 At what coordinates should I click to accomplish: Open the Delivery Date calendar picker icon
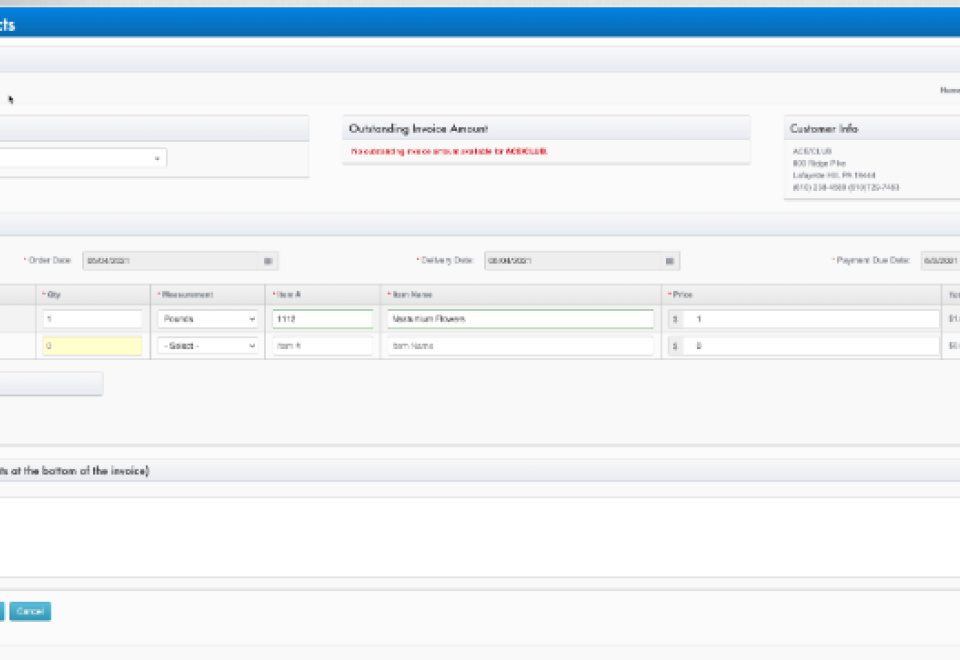pyautogui.click(x=670, y=261)
